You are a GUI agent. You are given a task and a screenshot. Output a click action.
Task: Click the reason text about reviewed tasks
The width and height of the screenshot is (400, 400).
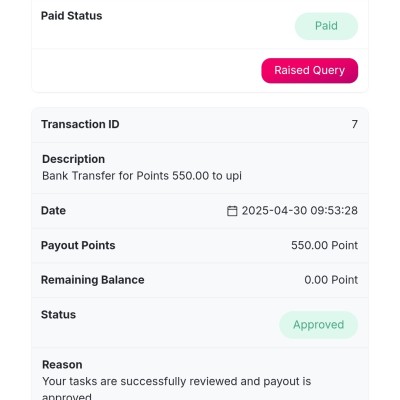177,389
